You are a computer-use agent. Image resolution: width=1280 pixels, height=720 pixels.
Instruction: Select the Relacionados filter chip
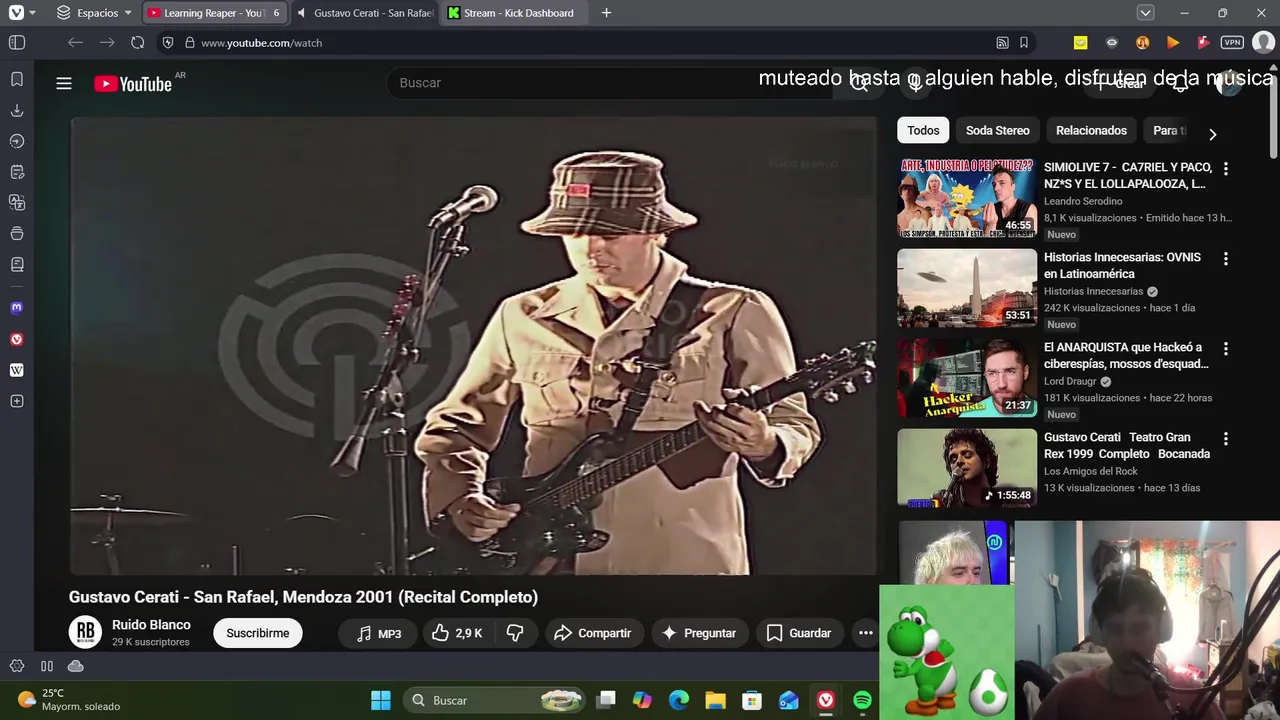point(1091,130)
